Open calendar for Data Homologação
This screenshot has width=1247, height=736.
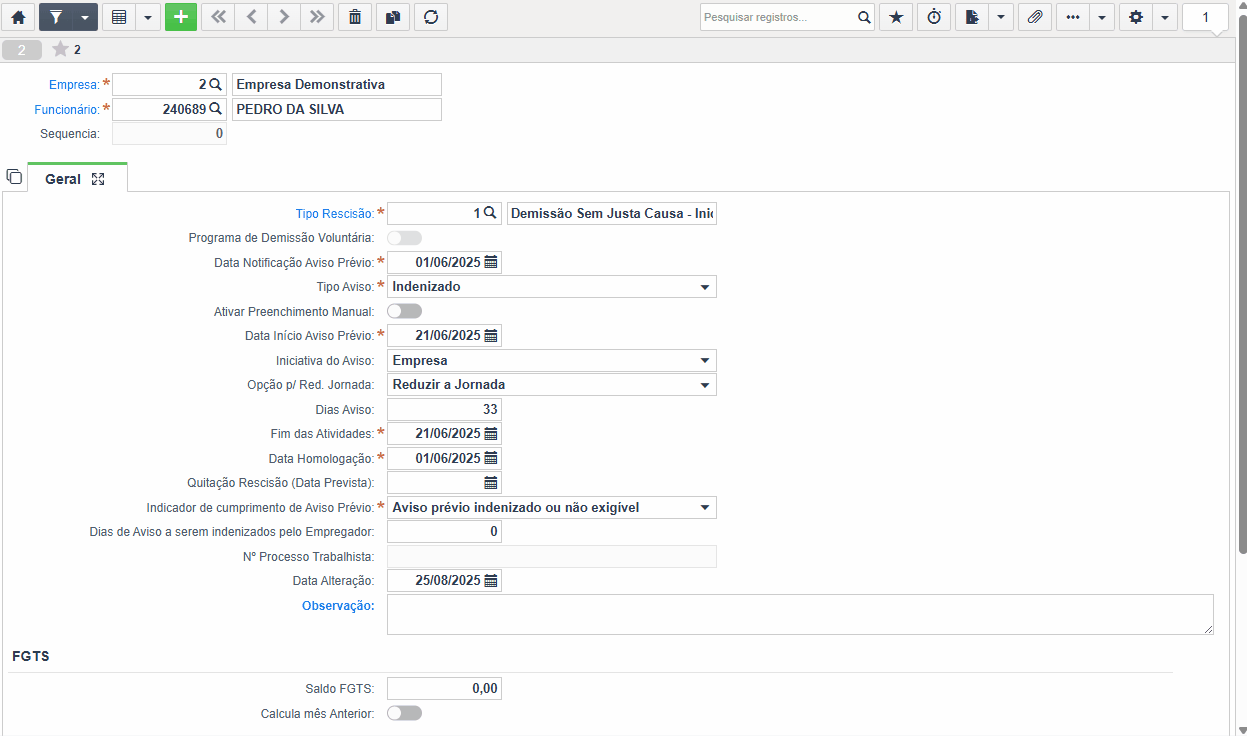(x=491, y=459)
